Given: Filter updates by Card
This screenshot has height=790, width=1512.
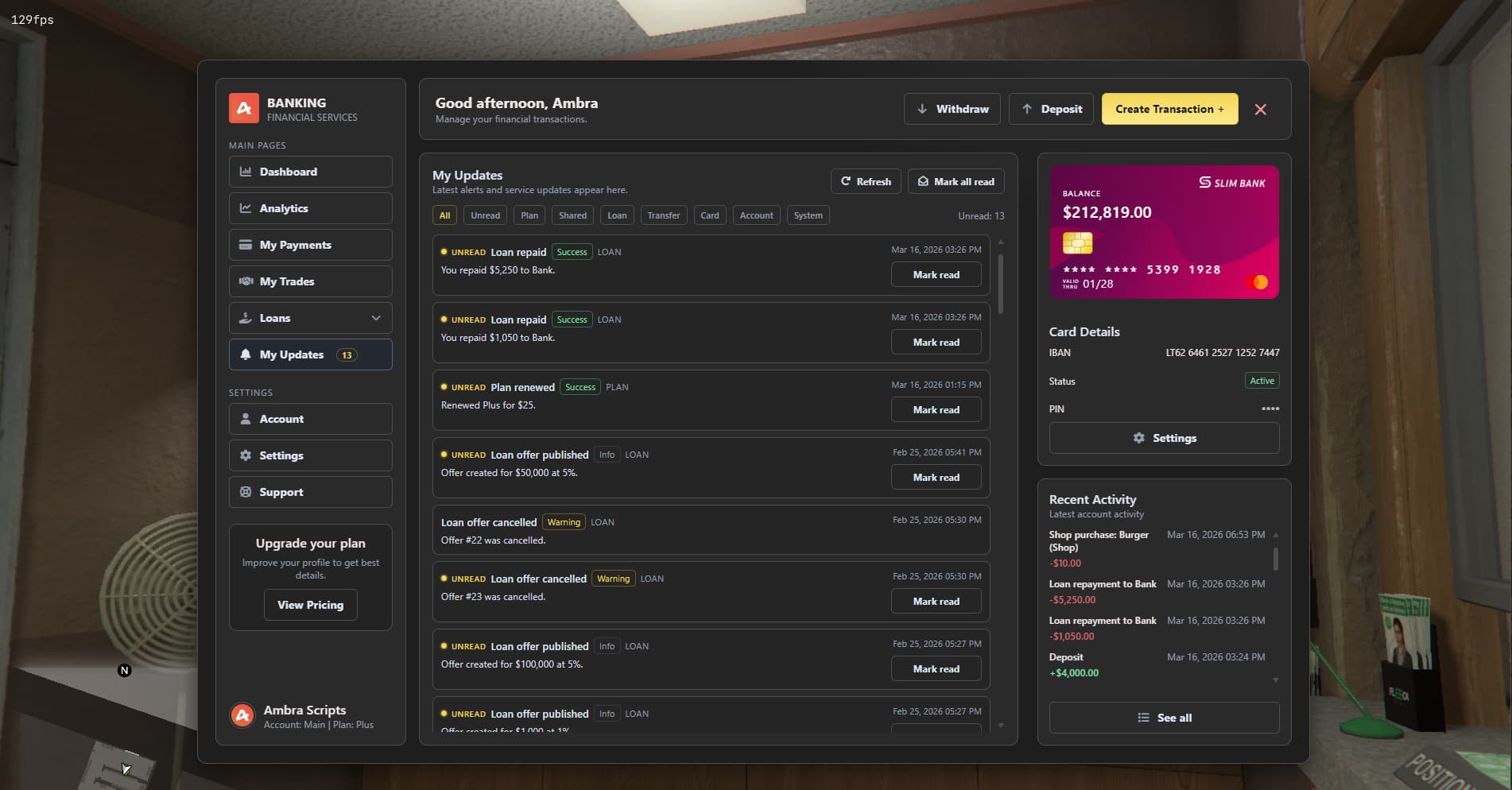Looking at the screenshot, I should (x=710, y=215).
